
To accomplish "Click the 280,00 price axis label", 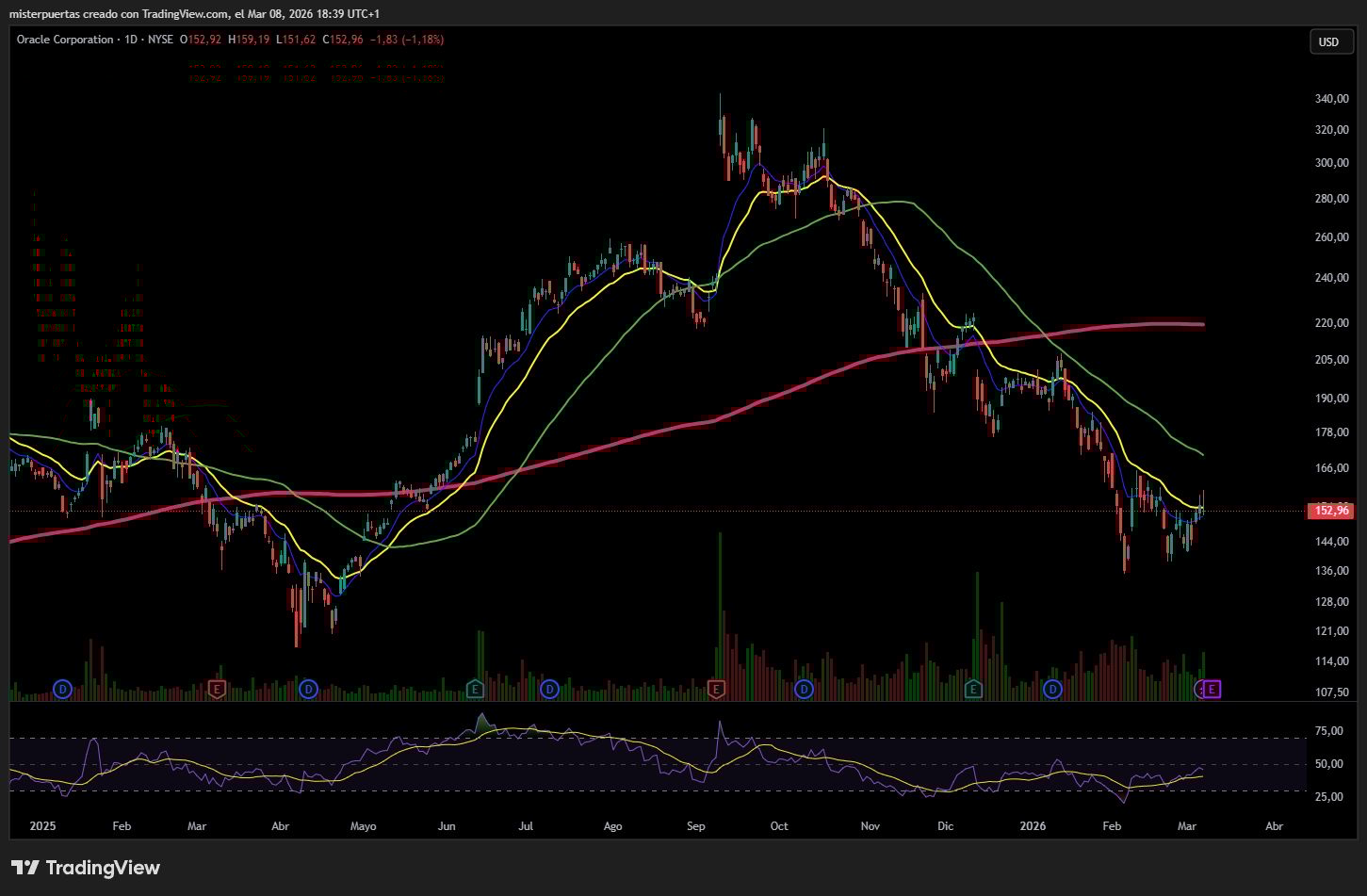I will [x=1331, y=199].
